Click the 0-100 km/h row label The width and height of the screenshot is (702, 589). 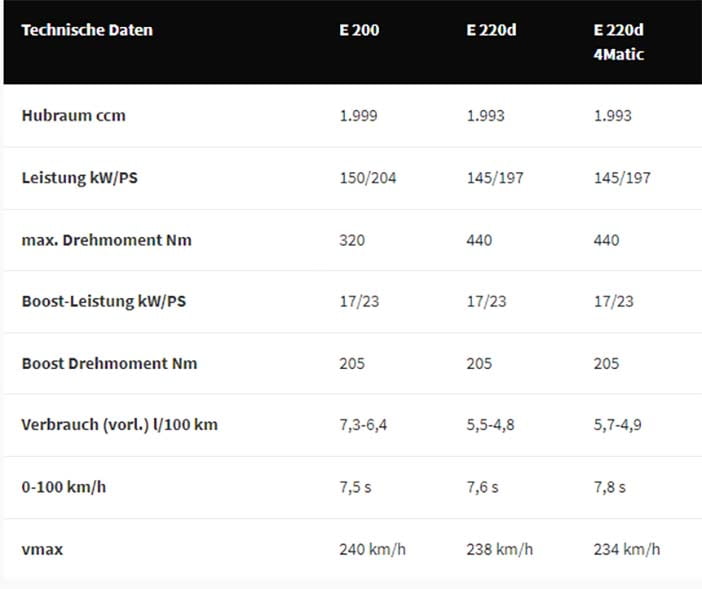[x=64, y=487]
